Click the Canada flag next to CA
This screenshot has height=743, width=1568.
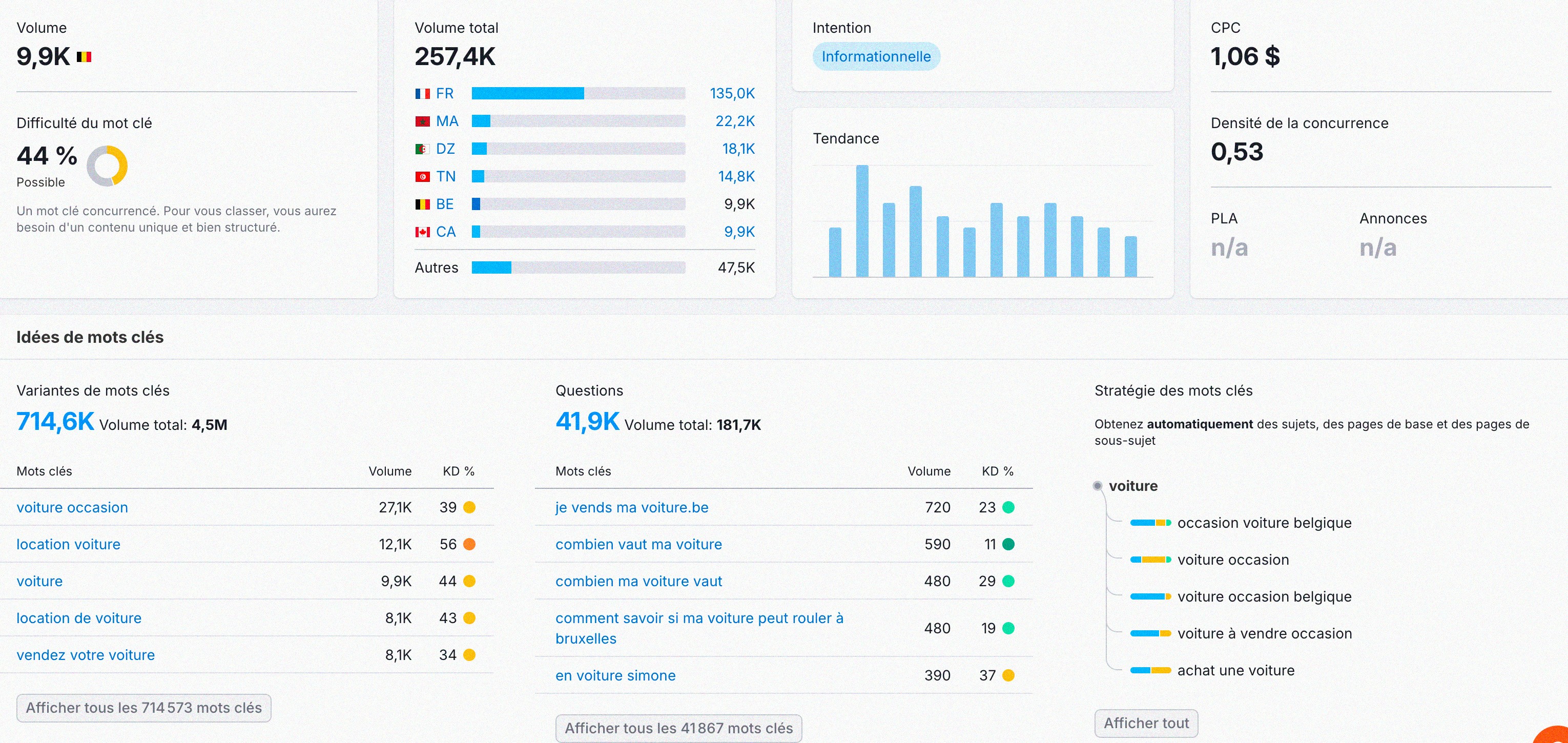click(422, 232)
